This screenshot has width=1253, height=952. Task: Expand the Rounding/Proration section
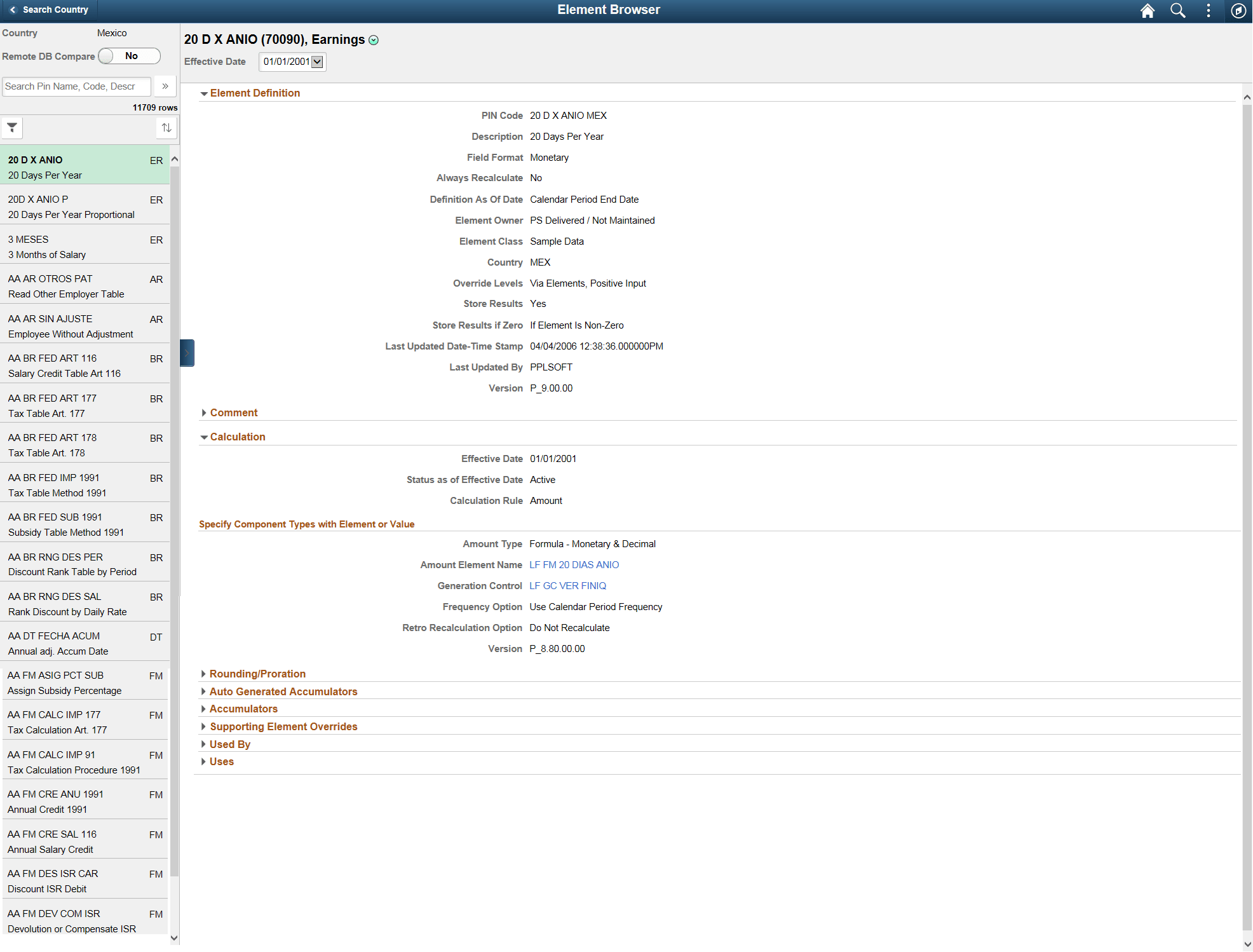click(x=257, y=674)
